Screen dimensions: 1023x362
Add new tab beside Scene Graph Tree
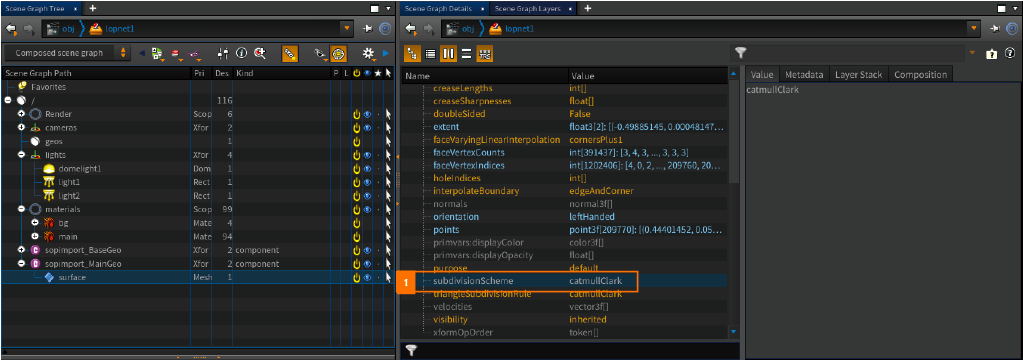tap(92, 8)
